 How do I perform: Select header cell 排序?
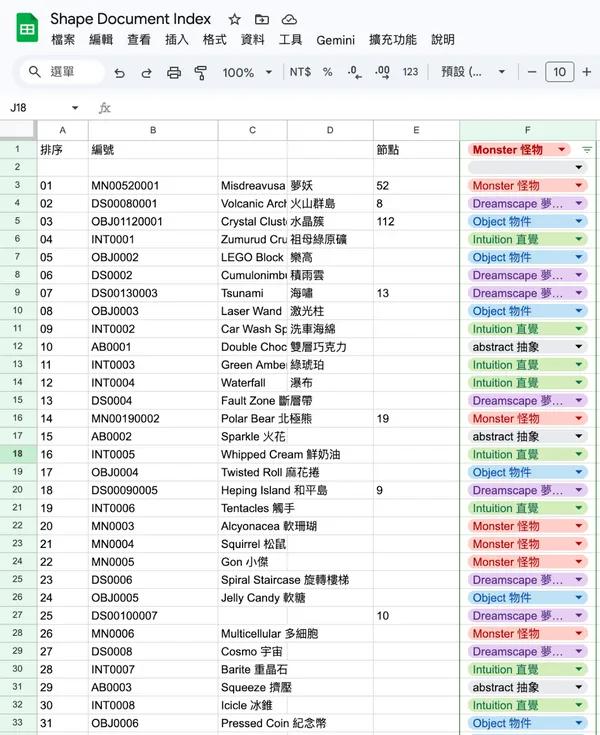tap(62, 150)
